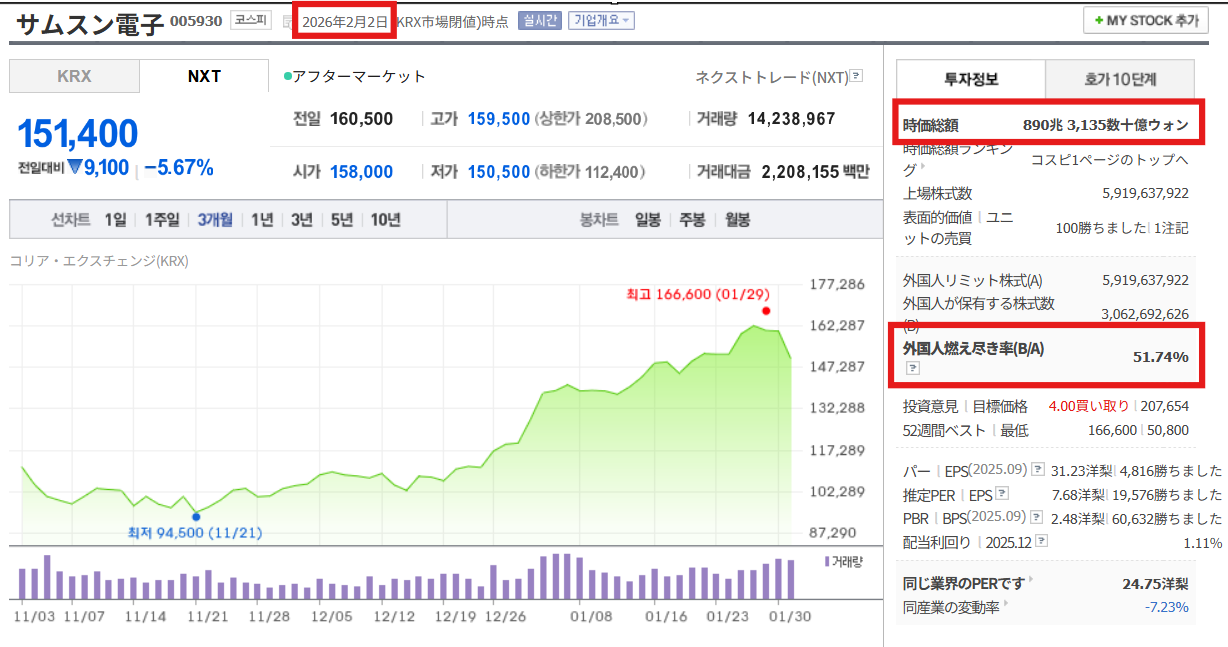Select the 1일 line chart period
Viewport: 1228px width, 647px height.
click(x=115, y=220)
